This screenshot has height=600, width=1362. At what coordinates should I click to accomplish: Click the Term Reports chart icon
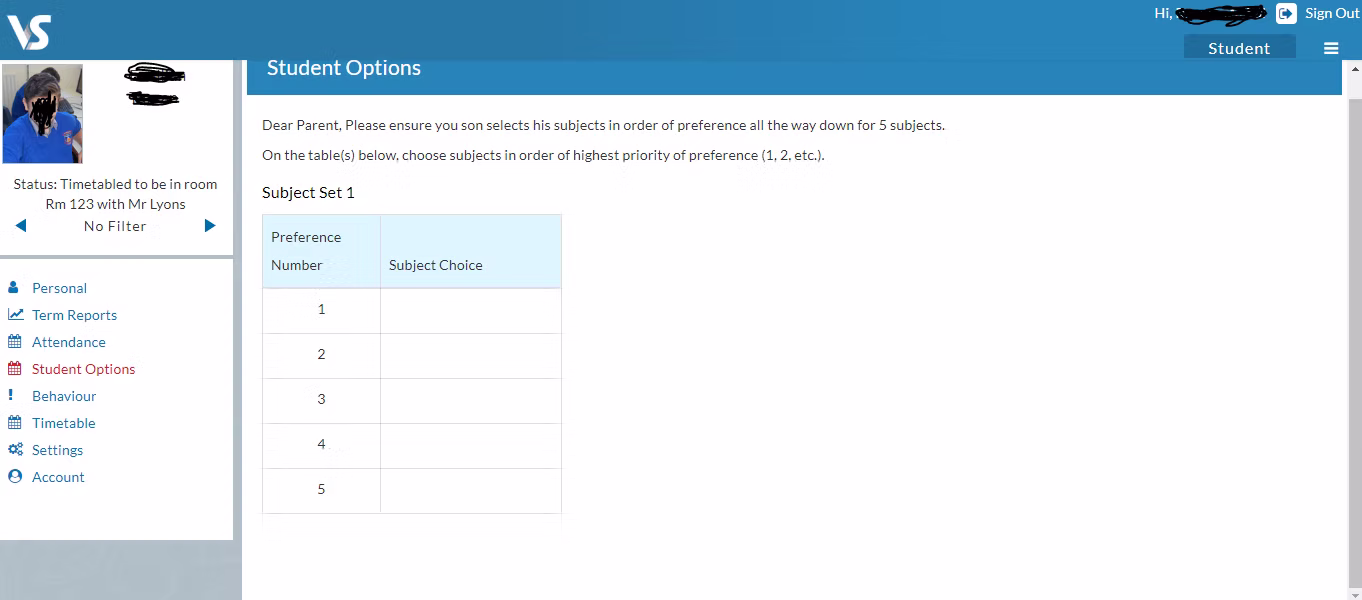[x=15, y=315]
